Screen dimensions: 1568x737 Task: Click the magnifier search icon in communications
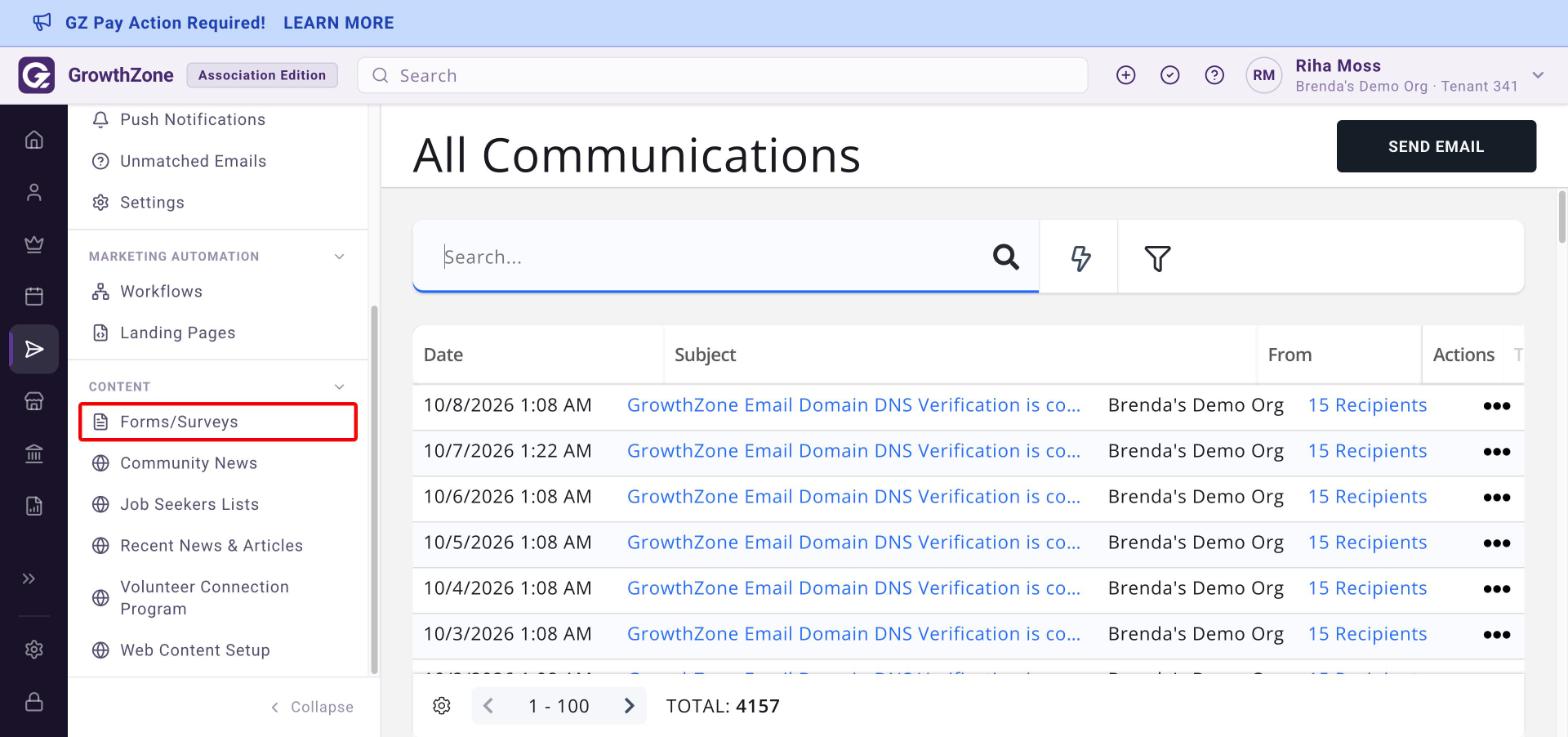tap(1006, 257)
